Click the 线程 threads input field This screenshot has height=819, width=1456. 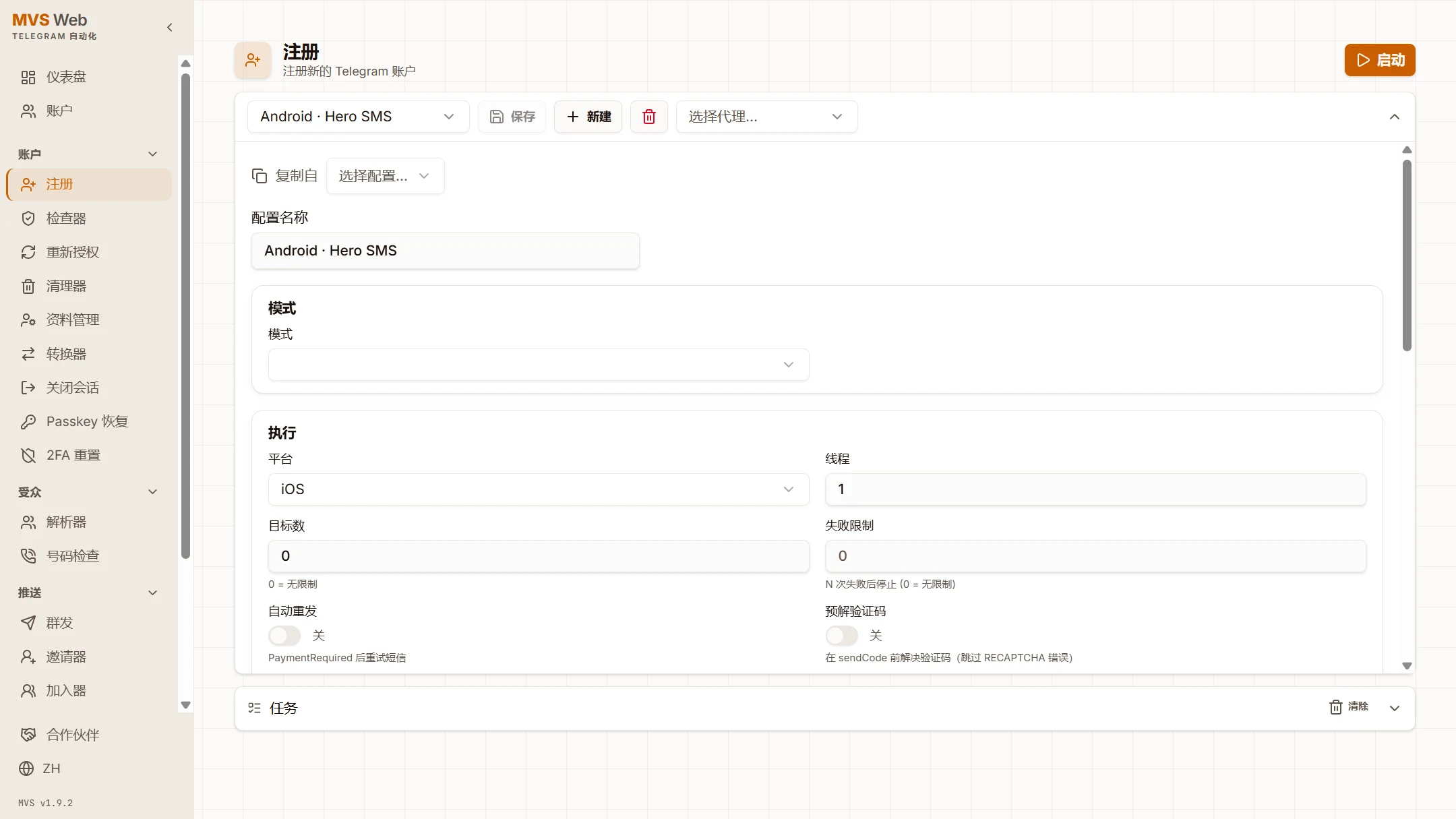pyautogui.click(x=1095, y=489)
